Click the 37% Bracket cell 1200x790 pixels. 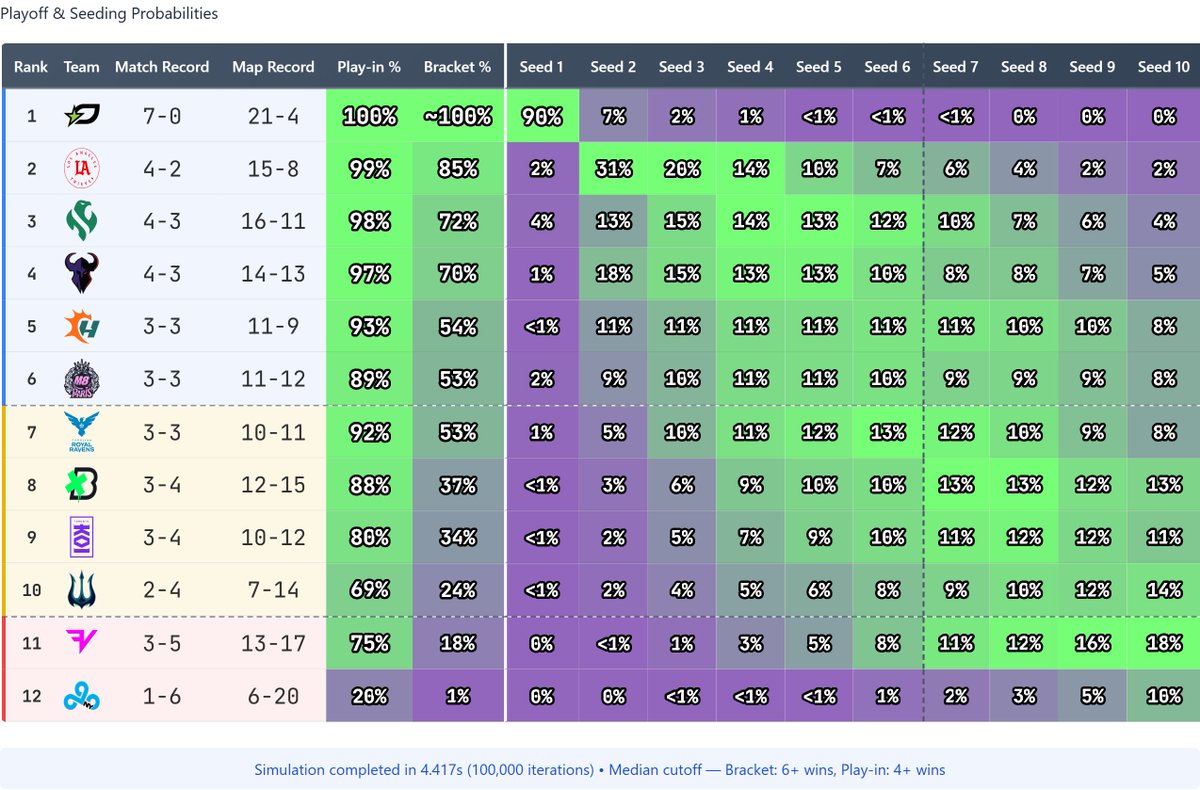click(x=457, y=484)
